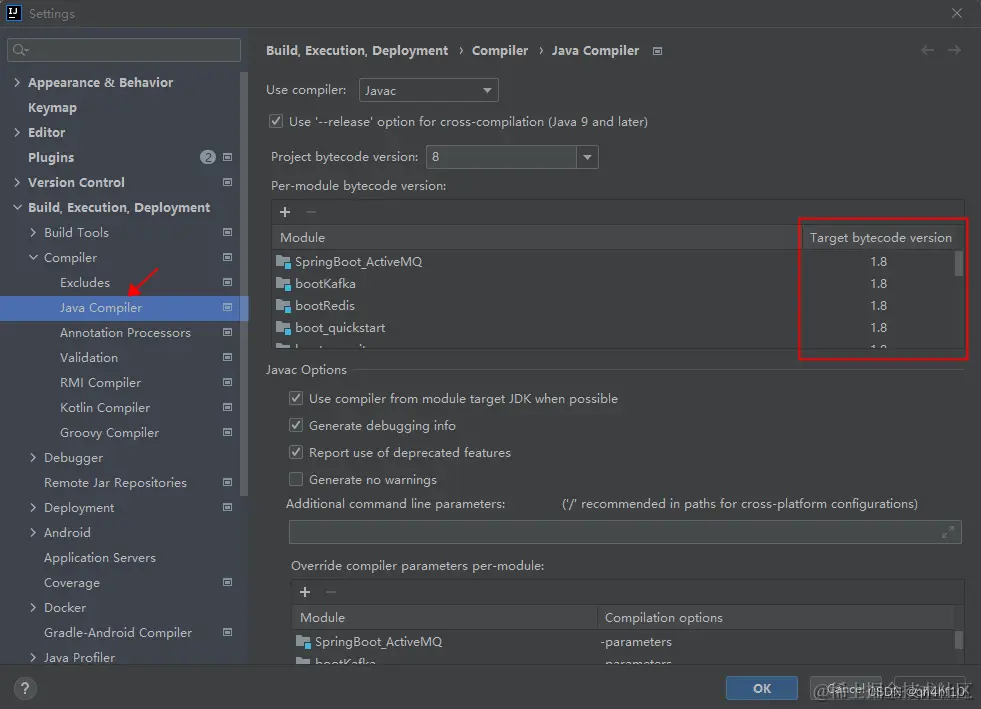
Task: Toggle Use compiler from module target JDK
Action: coord(296,399)
